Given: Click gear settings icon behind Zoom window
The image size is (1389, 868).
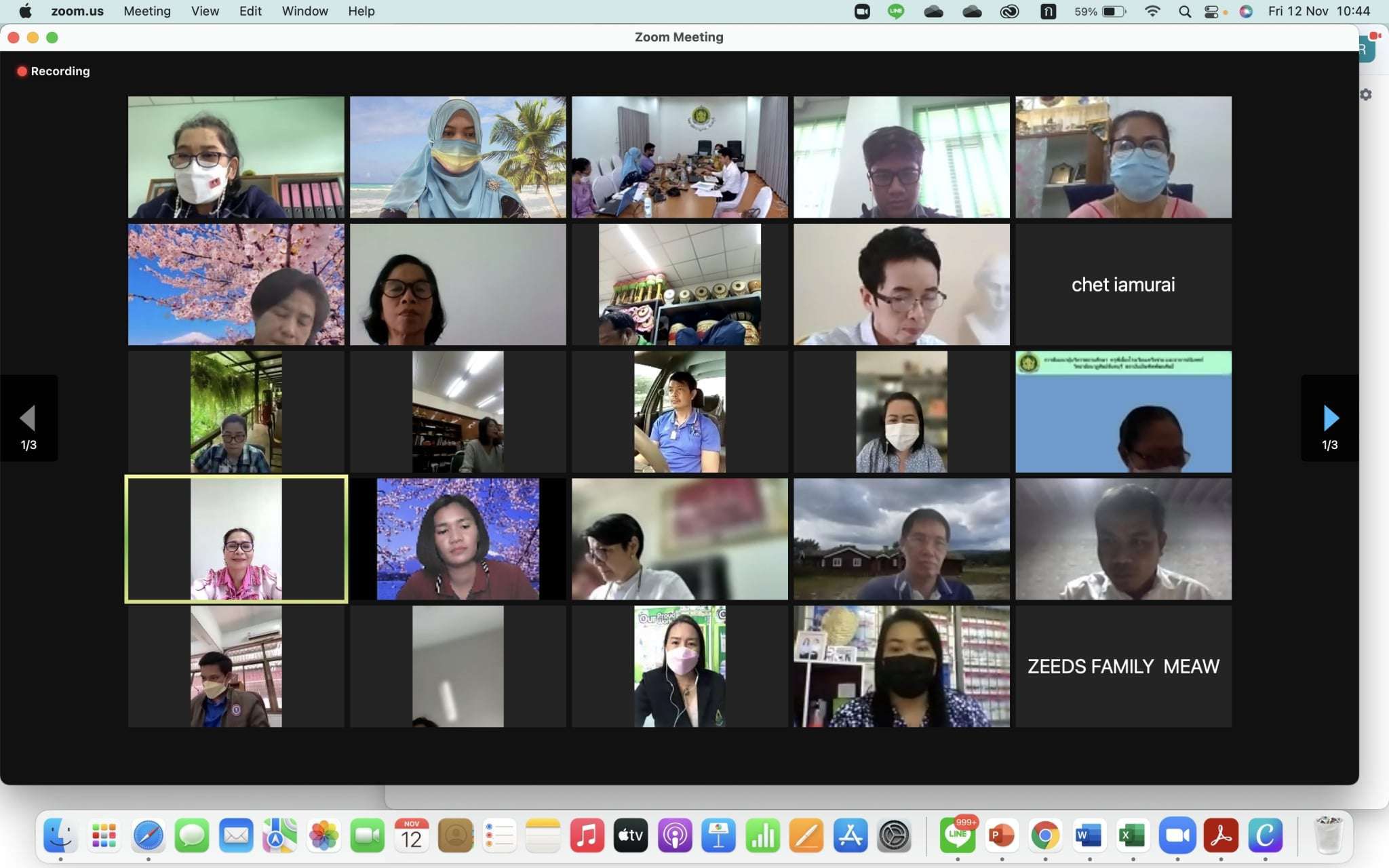Looking at the screenshot, I should click(1366, 95).
